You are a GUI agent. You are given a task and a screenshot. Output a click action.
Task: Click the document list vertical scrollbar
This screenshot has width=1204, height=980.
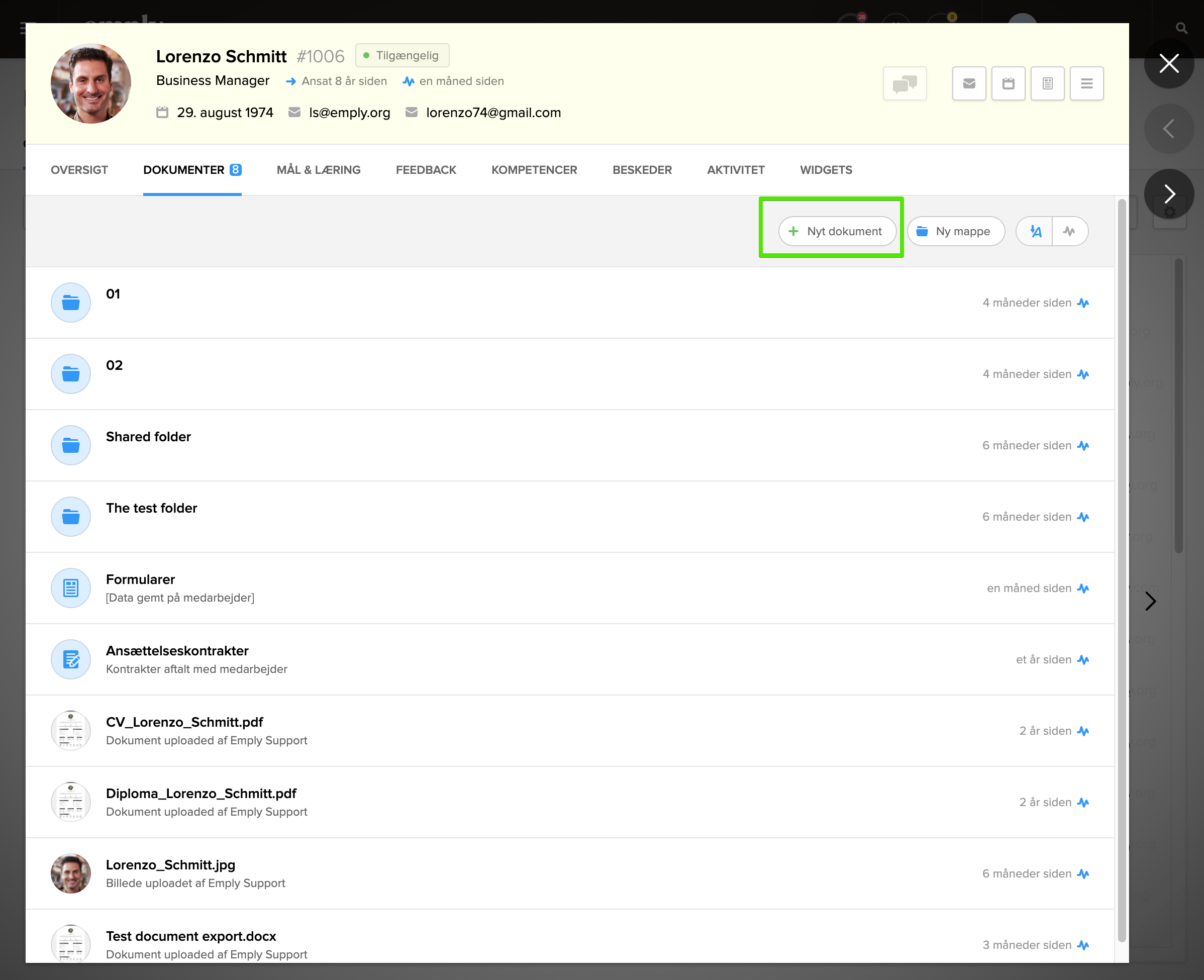1122,570
